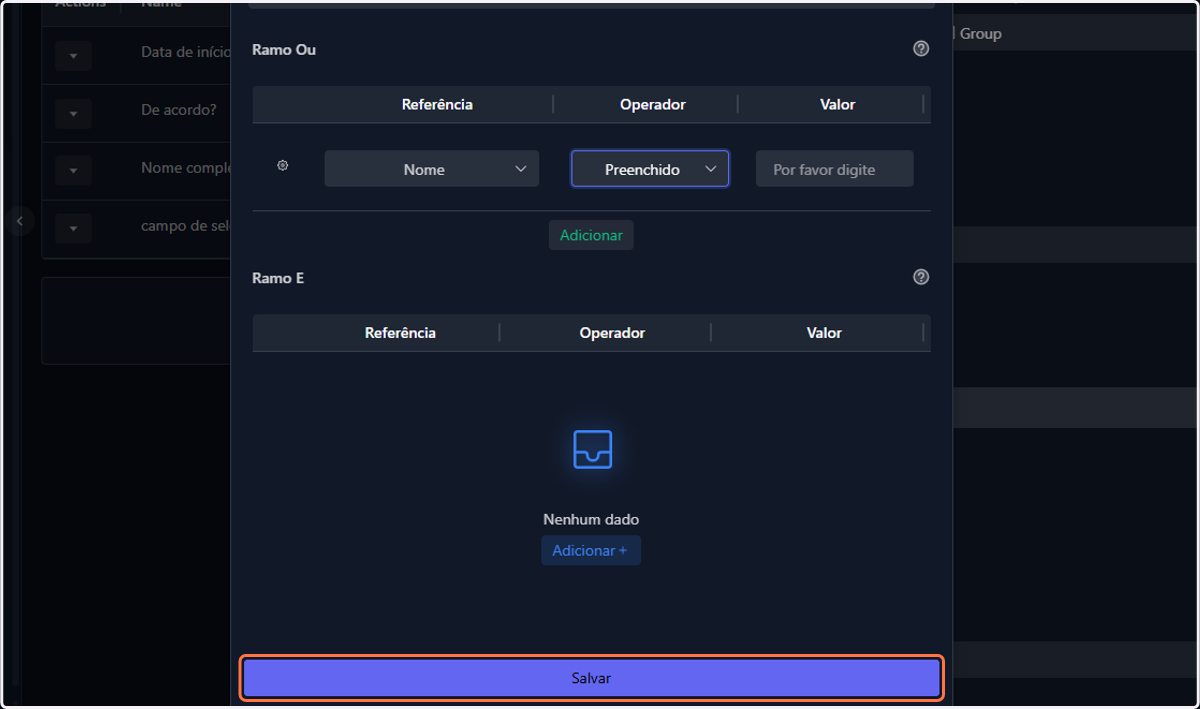
Task: Open help icon next to Ramo E
Action: coord(921,277)
